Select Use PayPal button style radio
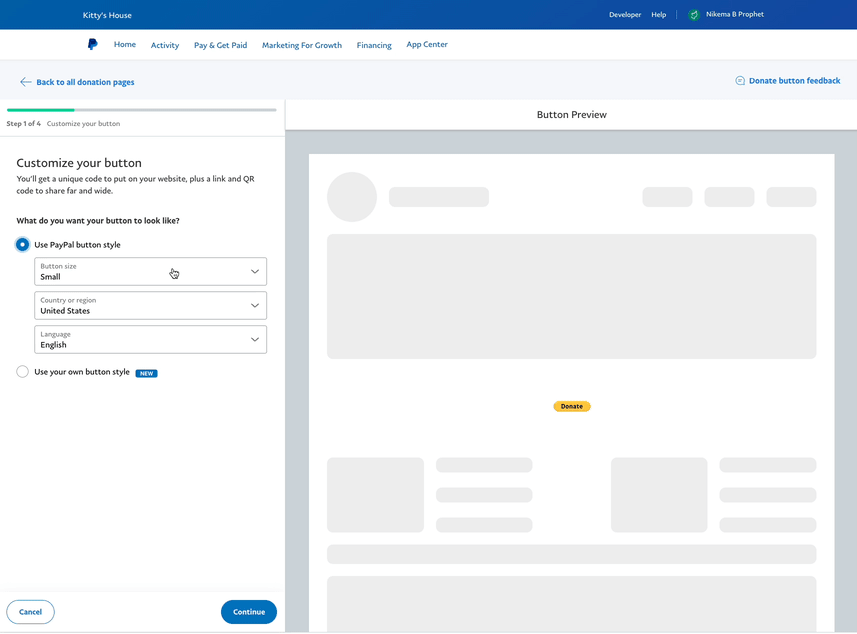857x634 pixels. click(22, 244)
